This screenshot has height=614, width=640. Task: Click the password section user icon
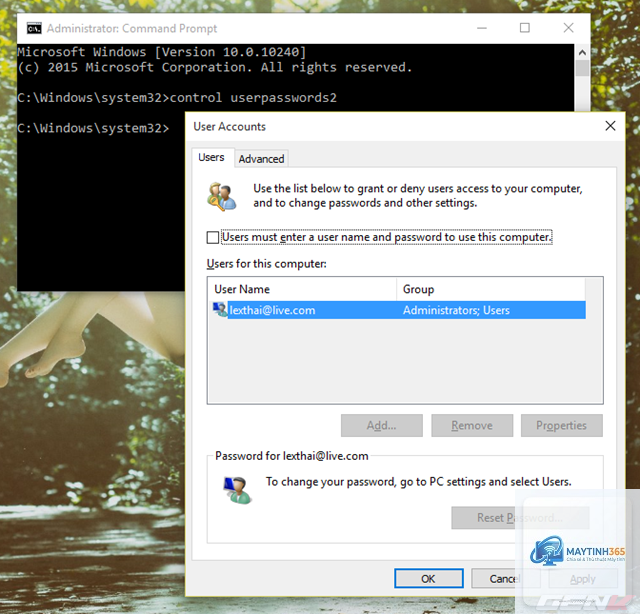pyautogui.click(x=237, y=490)
